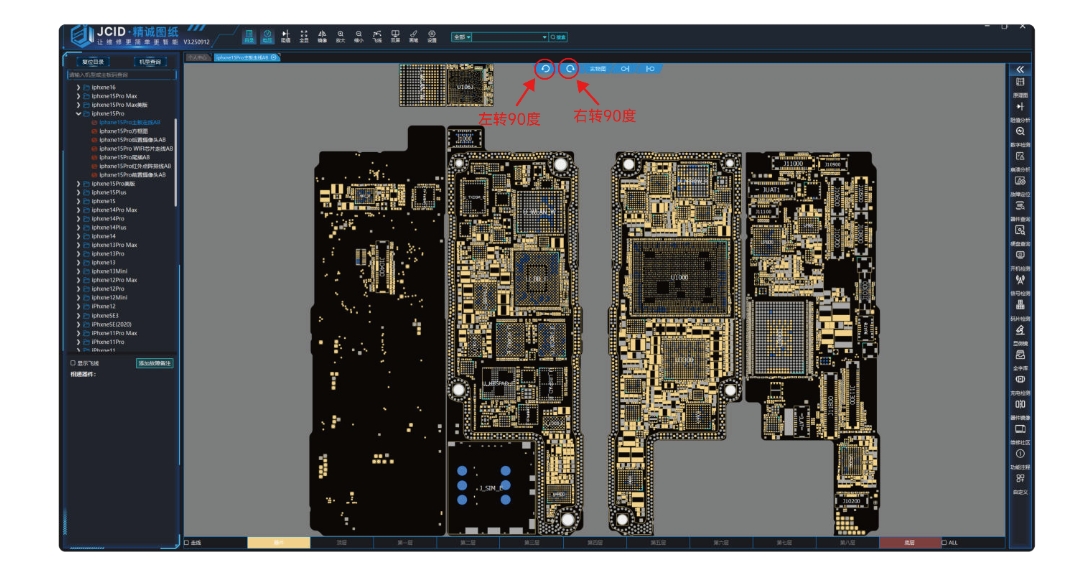The image size is (1078, 570).
Task: Toggle the 走线 checkbox in bottom bar
Action: click(187, 543)
